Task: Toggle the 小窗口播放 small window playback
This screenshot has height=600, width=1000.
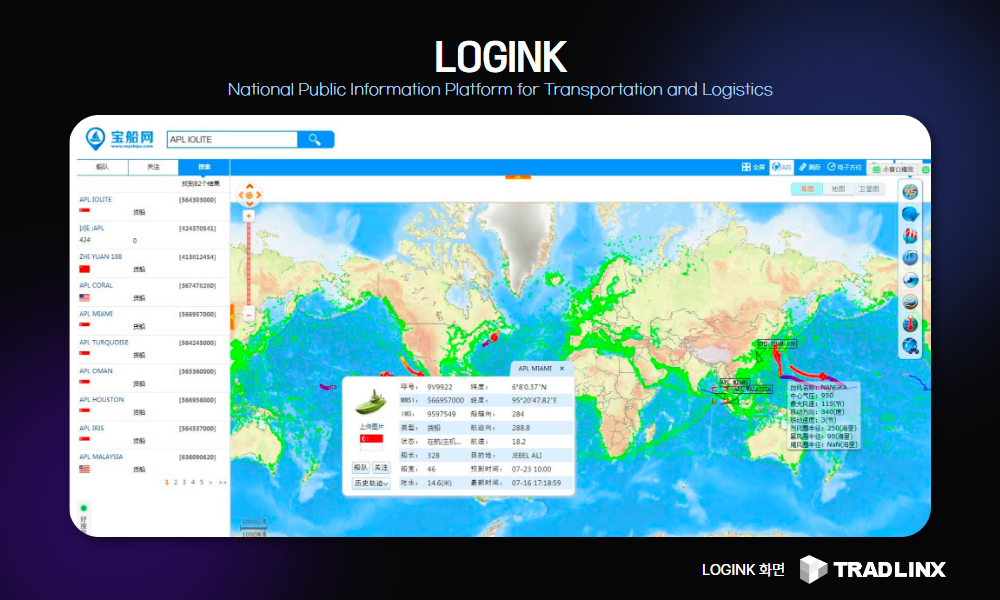Action: pos(893,169)
